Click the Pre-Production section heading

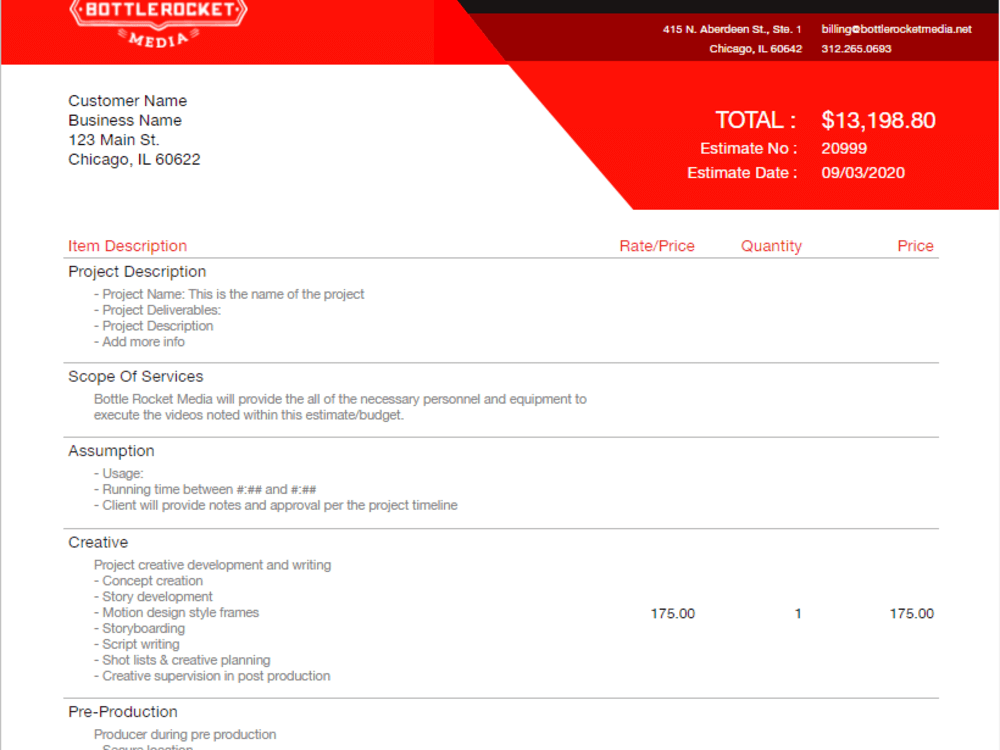[x=123, y=712]
